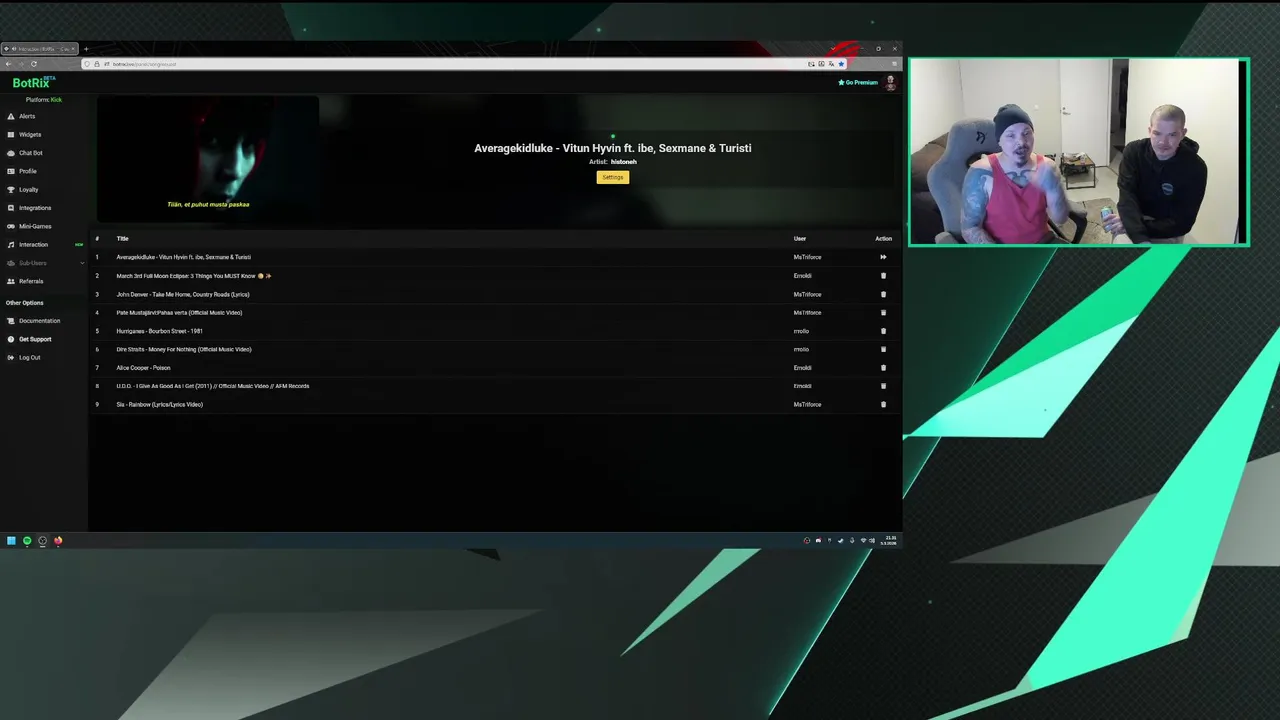Click the Platform Kick label
This screenshot has width=1280, height=720.
click(x=44, y=99)
